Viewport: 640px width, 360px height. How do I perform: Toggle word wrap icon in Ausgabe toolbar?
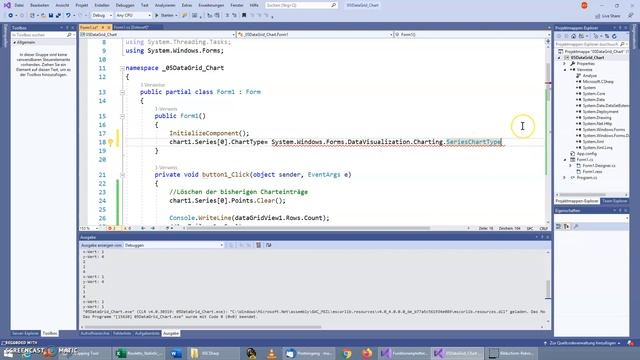[268, 245]
